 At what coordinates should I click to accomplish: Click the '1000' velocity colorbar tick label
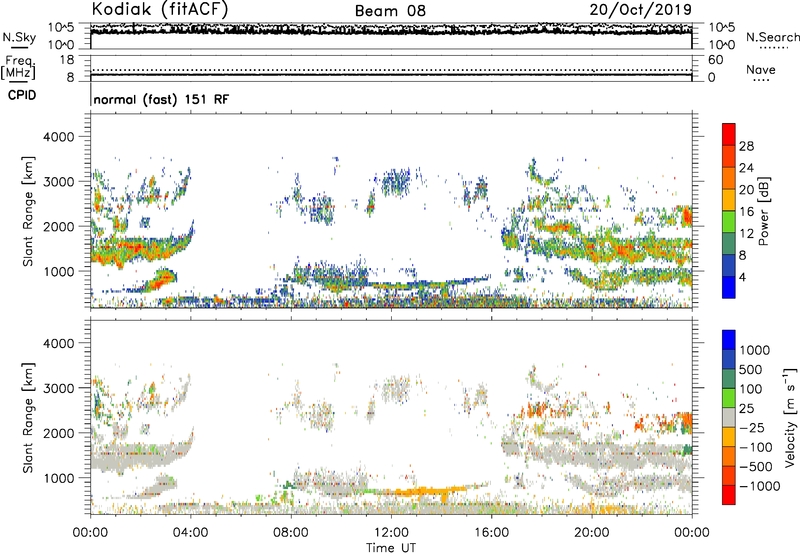[754, 350]
